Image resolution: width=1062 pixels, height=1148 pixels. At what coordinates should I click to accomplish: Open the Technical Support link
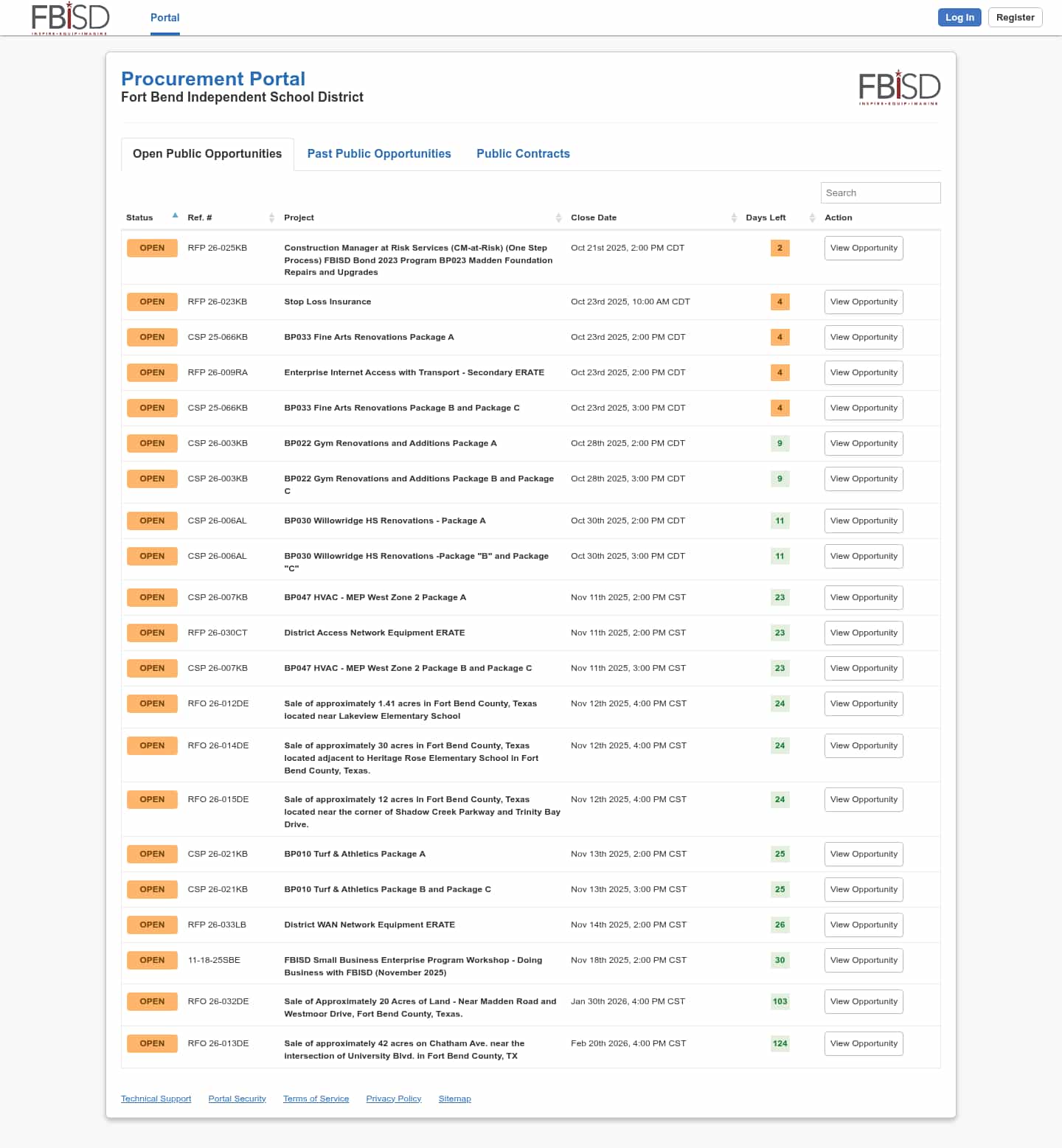(x=156, y=1099)
